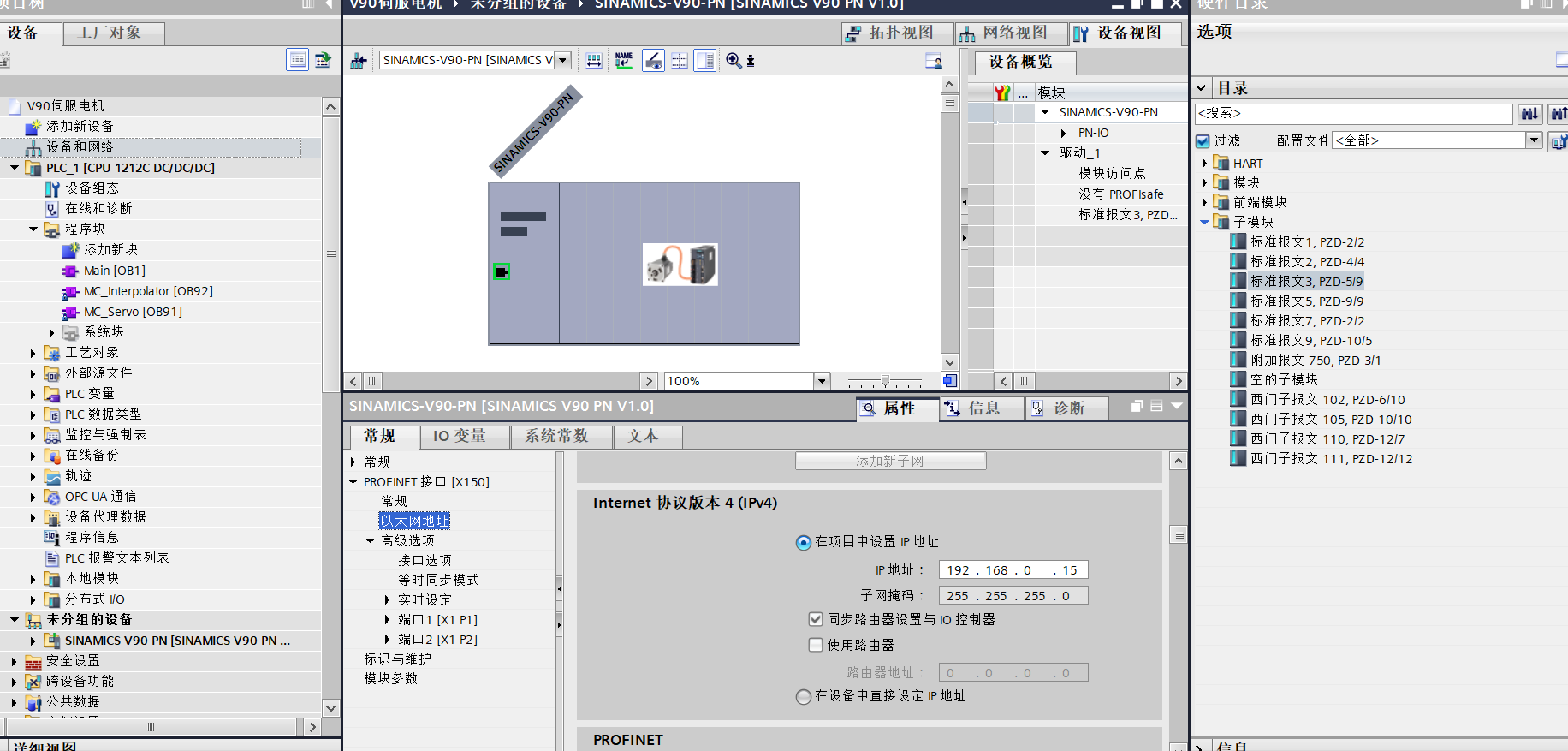1568x751 pixels.
Task: Toggle the 过滤 checkbox in hardware catalog
Action: (1203, 141)
